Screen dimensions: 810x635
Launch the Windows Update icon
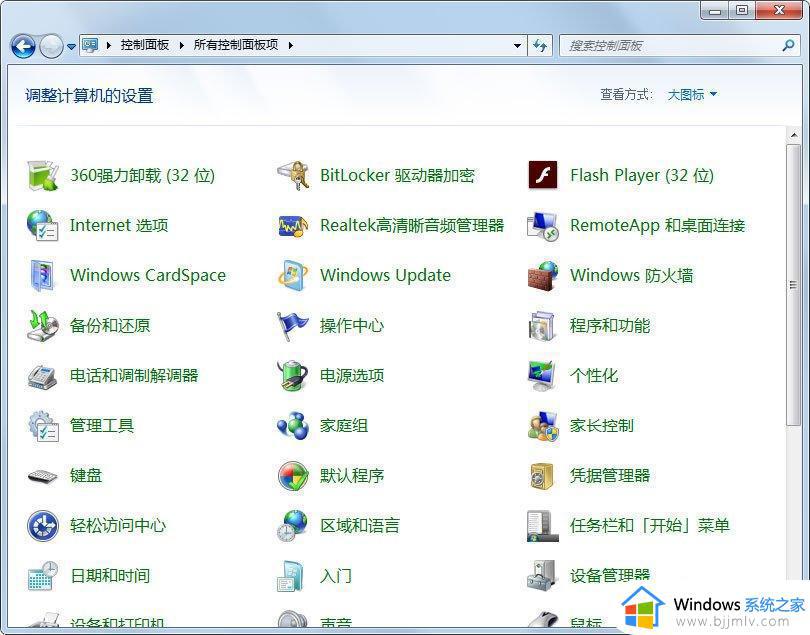tap(293, 275)
